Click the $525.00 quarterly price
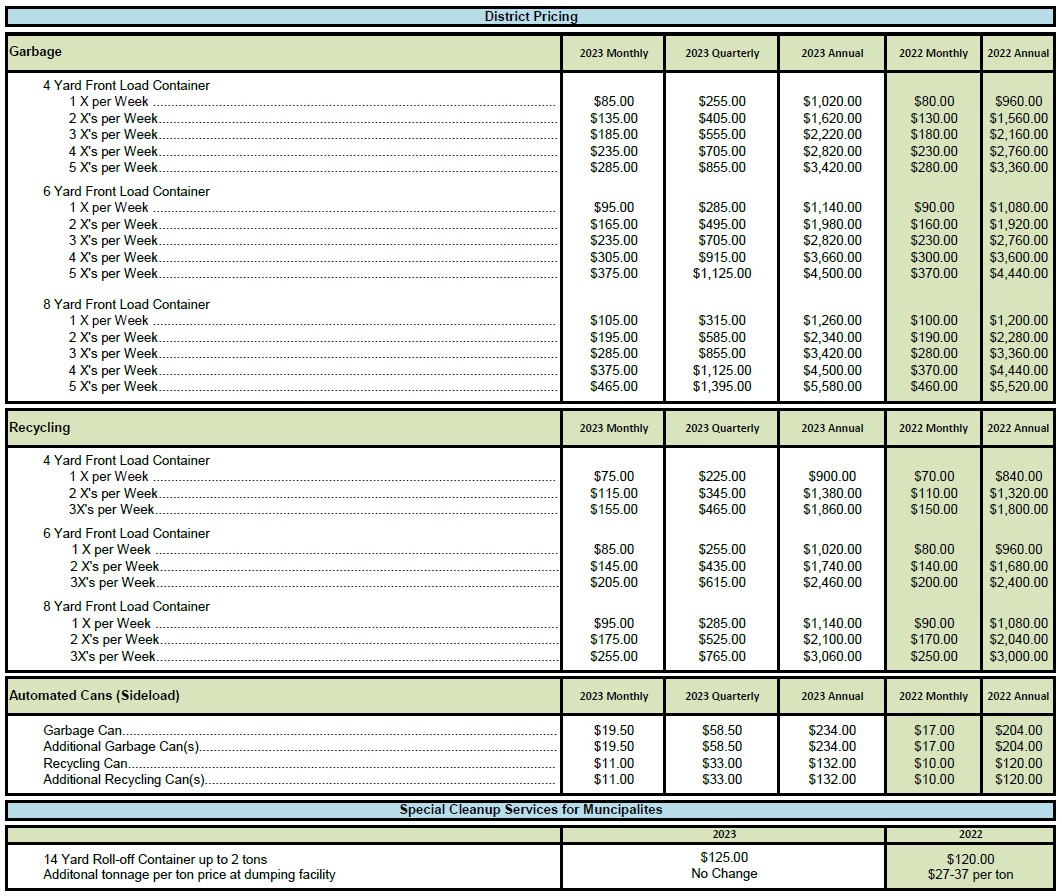 (x=722, y=639)
